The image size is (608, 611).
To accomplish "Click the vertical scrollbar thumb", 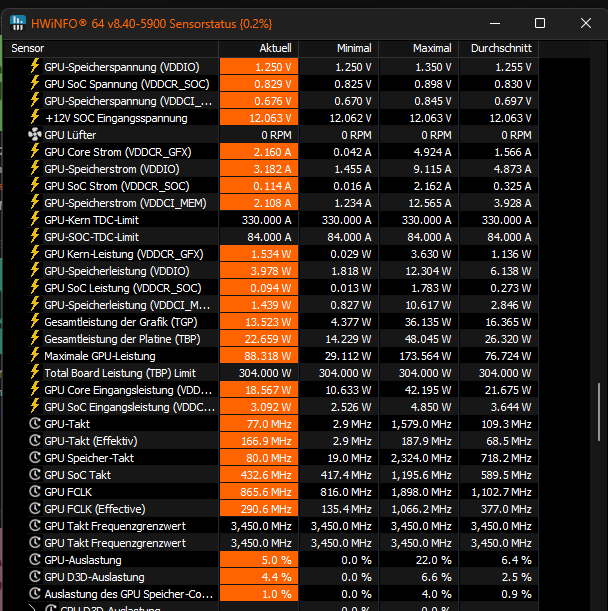I will tap(599, 412).
